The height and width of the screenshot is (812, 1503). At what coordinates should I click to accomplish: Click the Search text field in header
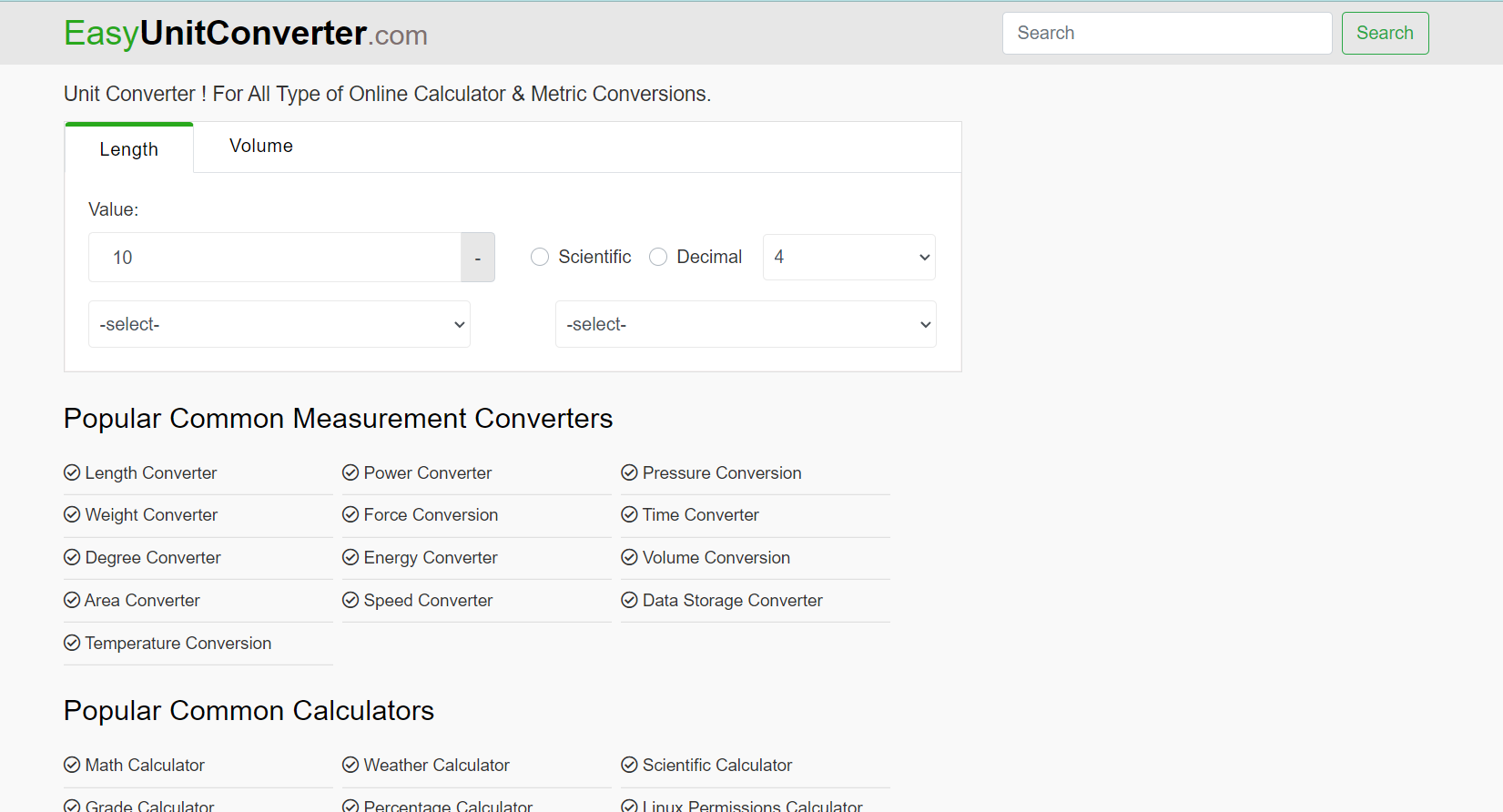tap(1167, 33)
